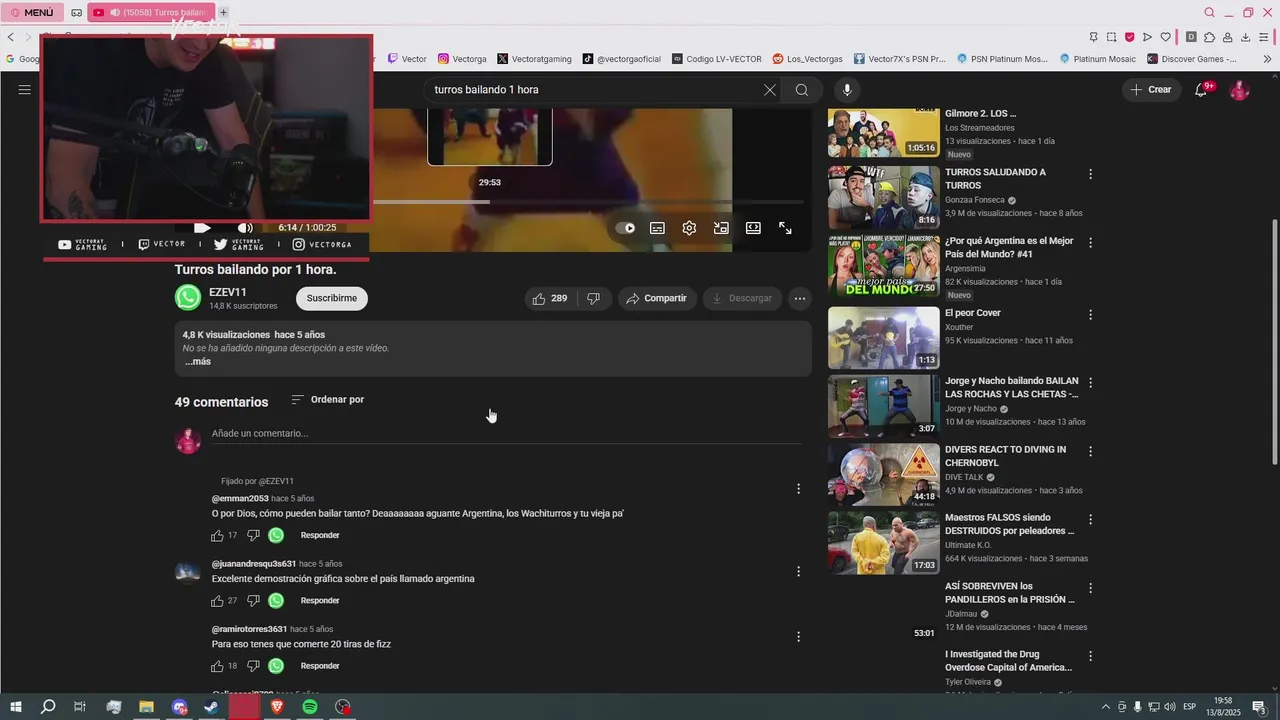Screen dimensions: 1280x720
Task: Switch the player to miniplayer
Action: pos(721,228)
